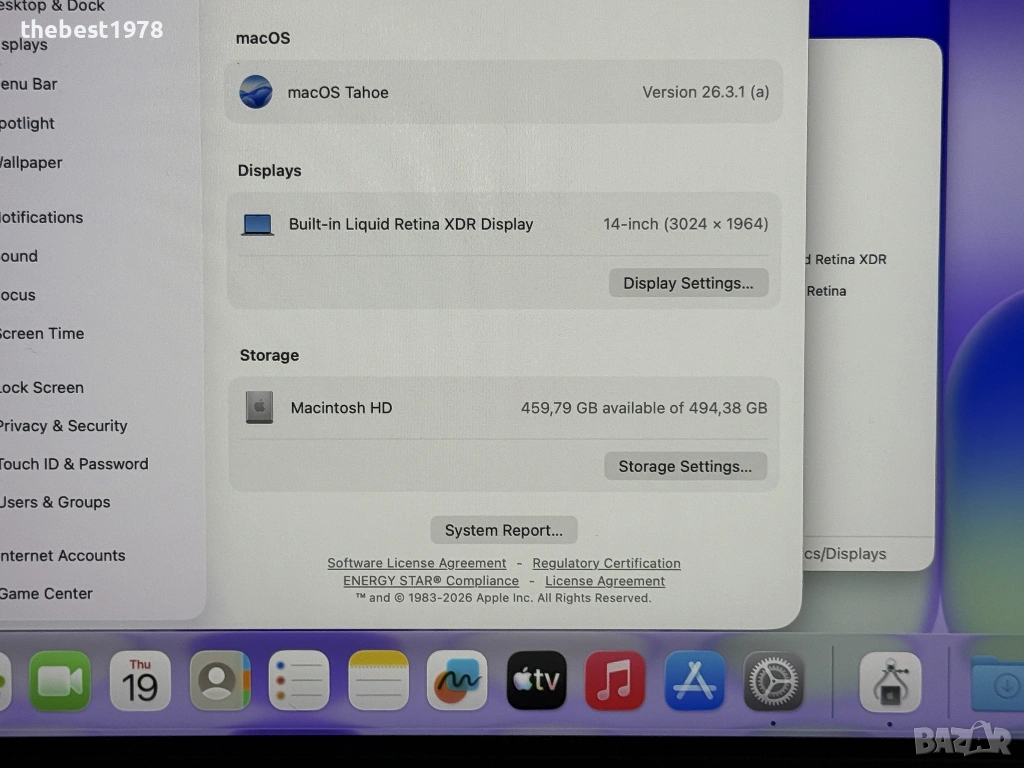The width and height of the screenshot is (1024, 768).
Task: Click the System Information Dock icon
Action: point(890,683)
